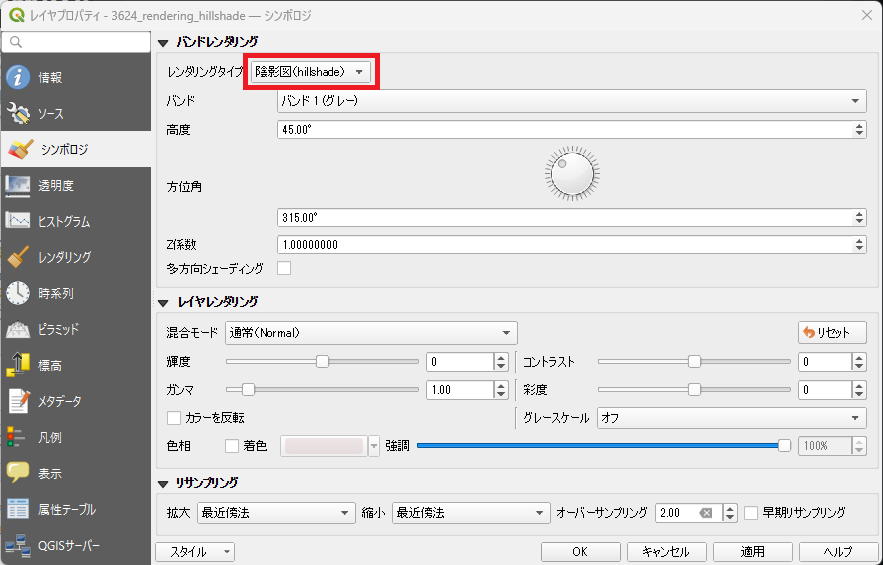
Task: Select the 透明度 (Transparency) sidebar icon
Action: (18, 185)
